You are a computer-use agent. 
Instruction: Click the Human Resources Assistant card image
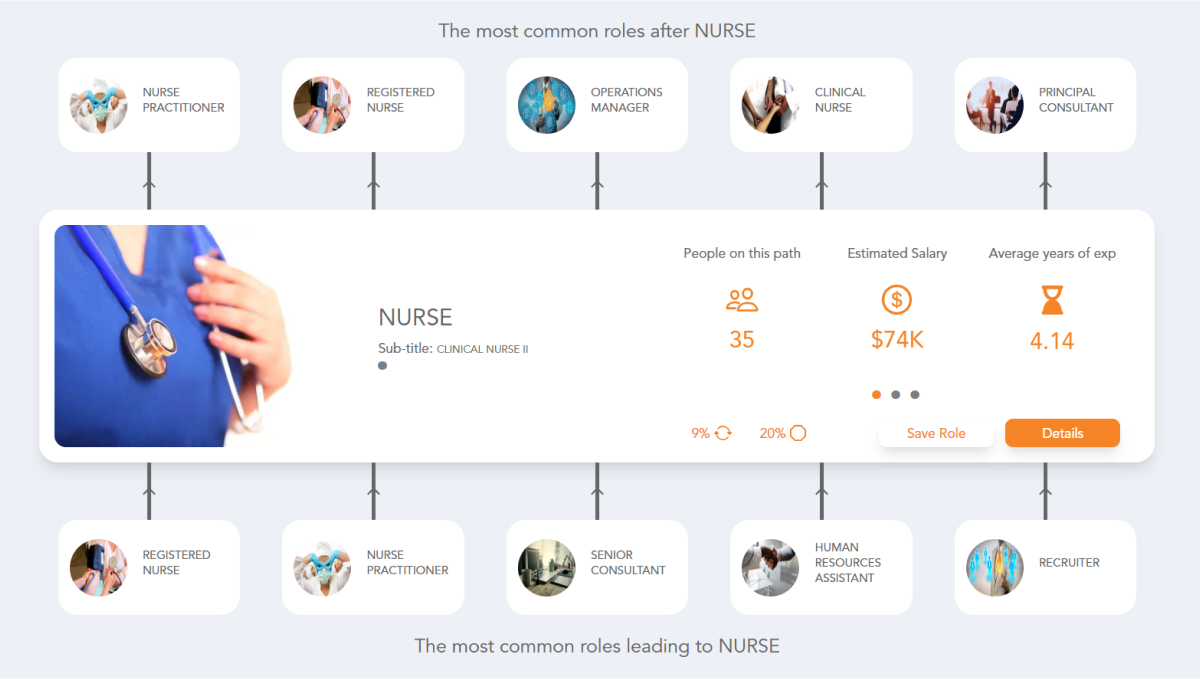click(x=771, y=567)
